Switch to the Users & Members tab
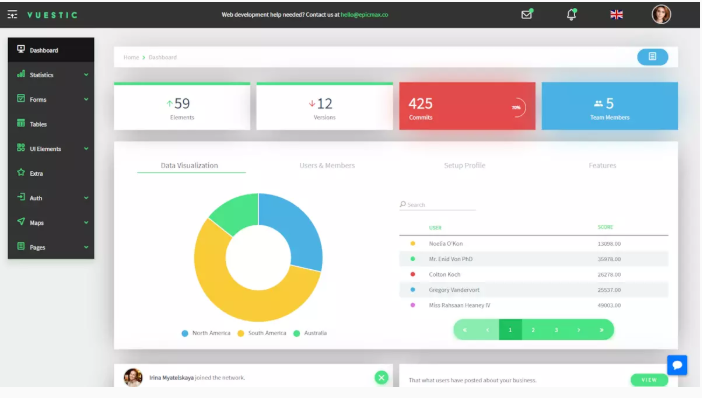 [x=327, y=165]
